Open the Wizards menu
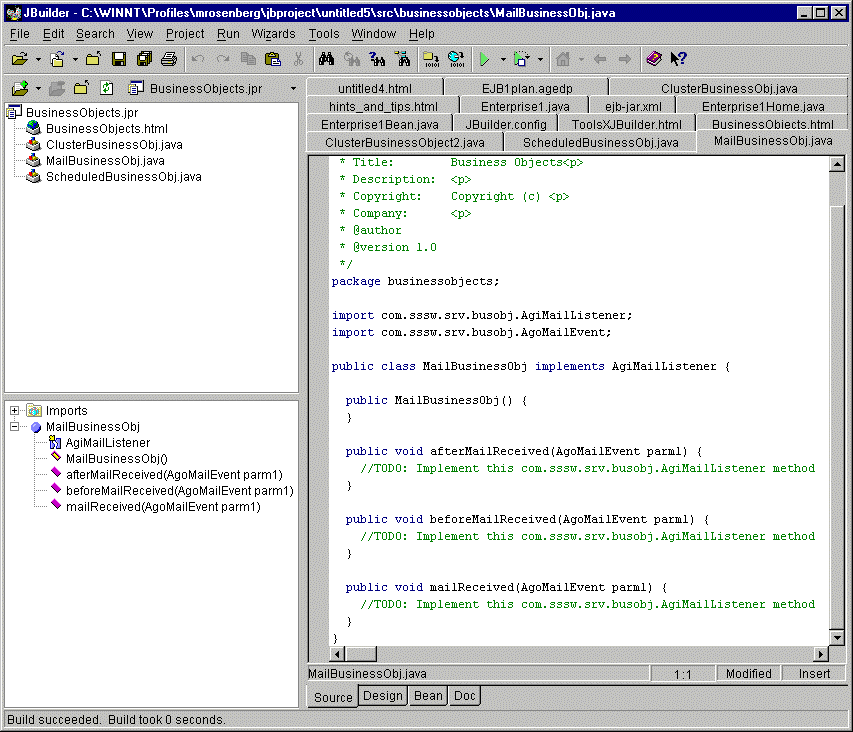This screenshot has width=853, height=732. click(273, 34)
